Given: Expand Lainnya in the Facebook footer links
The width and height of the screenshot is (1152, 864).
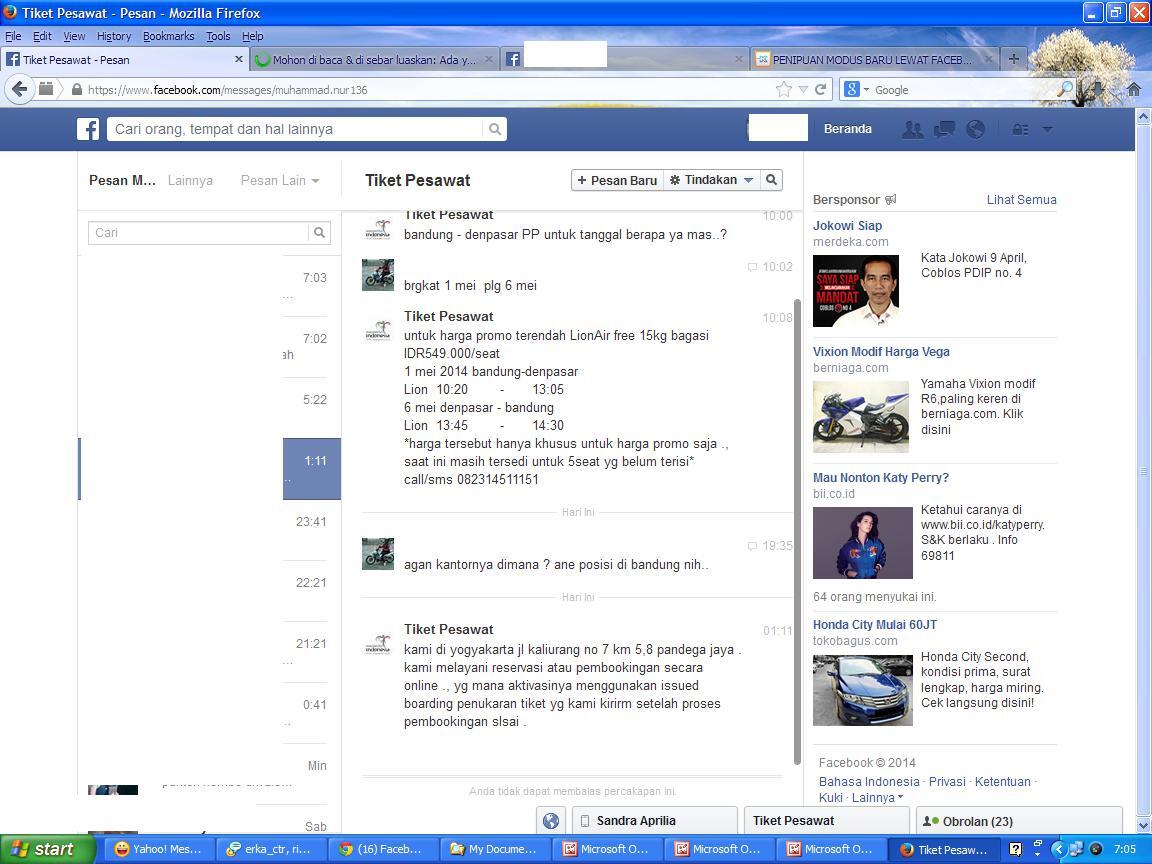Looking at the screenshot, I should [877, 798].
